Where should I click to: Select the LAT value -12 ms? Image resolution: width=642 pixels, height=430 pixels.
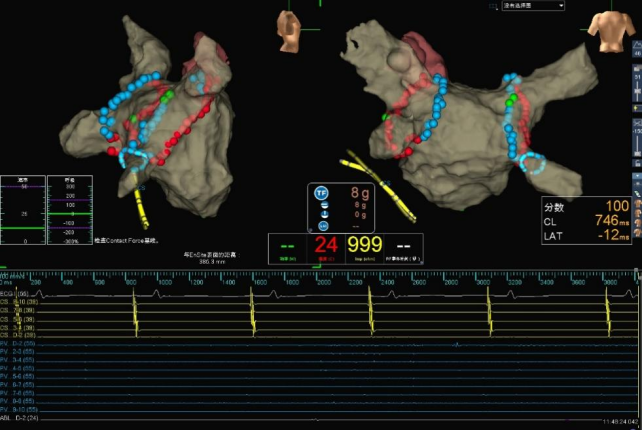(613, 235)
